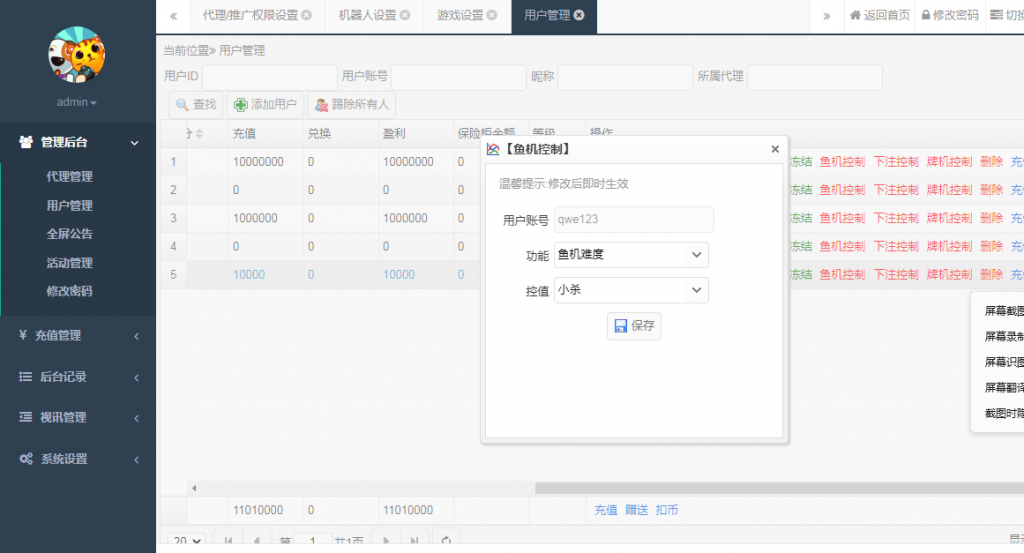
Task: Click the 用户ID search input field
Action: pyautogui.click(x=269, y=77)
